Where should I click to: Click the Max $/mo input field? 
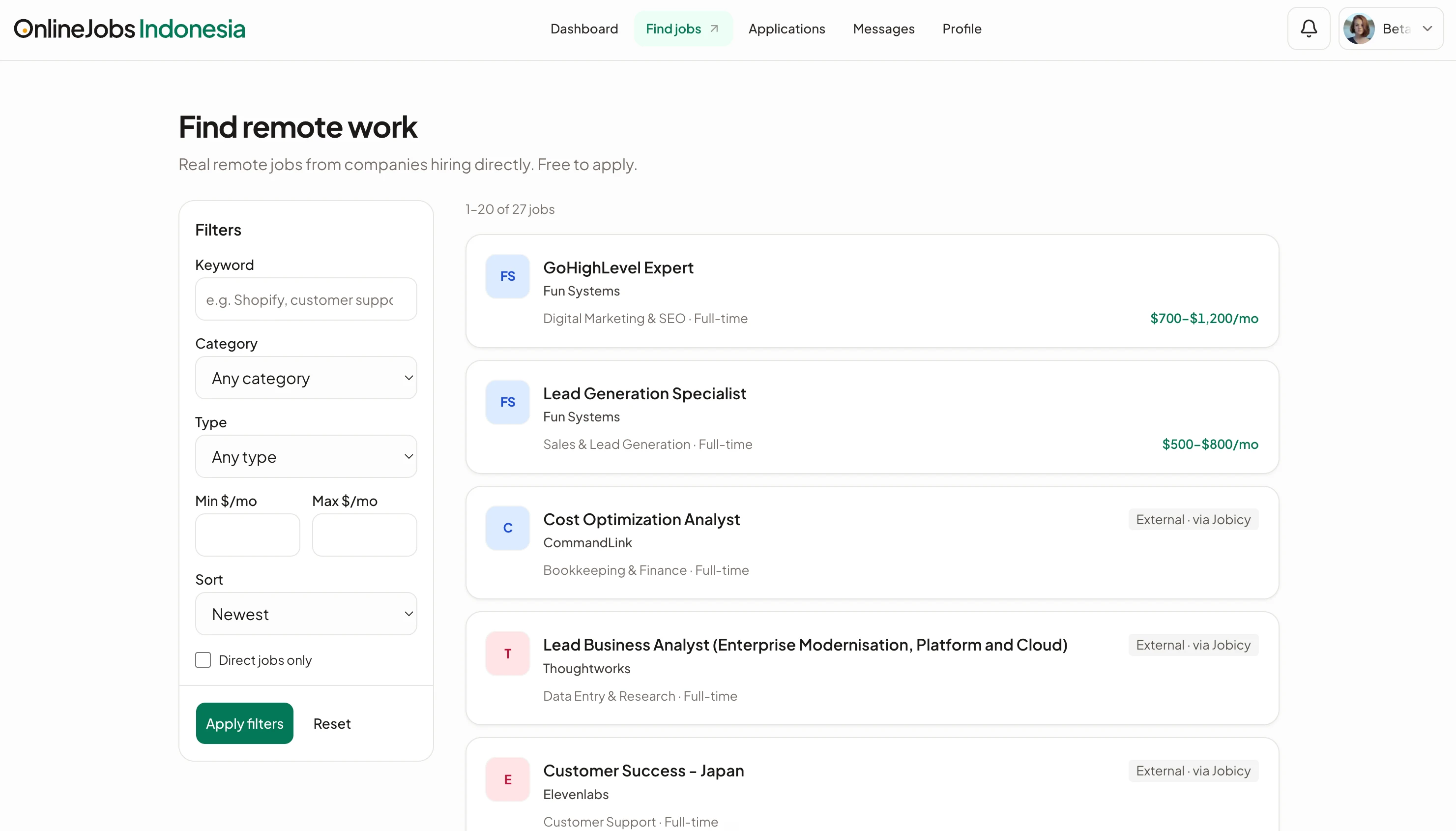[365, 535]
